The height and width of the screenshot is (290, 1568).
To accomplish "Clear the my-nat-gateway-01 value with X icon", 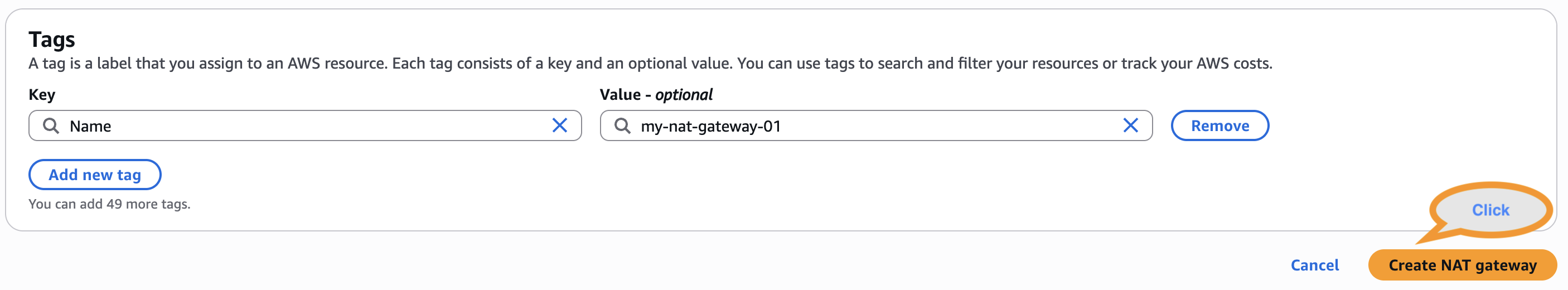I will 1130,125.
